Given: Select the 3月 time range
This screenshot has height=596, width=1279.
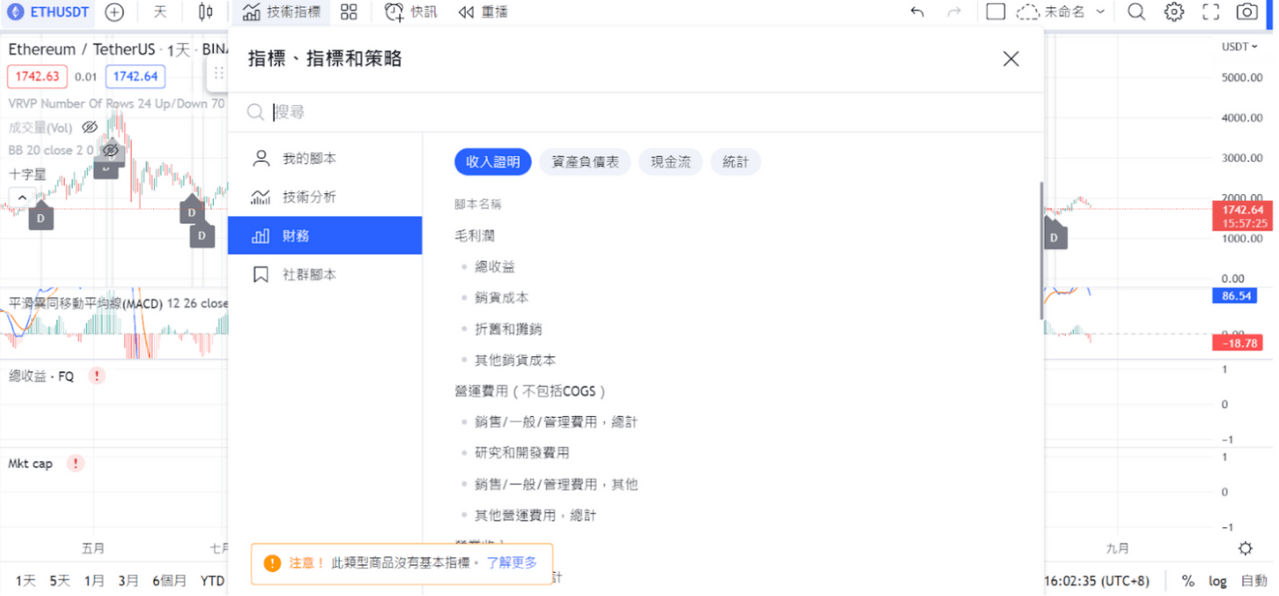Looking at the screenshot, I should coord(128,580).
